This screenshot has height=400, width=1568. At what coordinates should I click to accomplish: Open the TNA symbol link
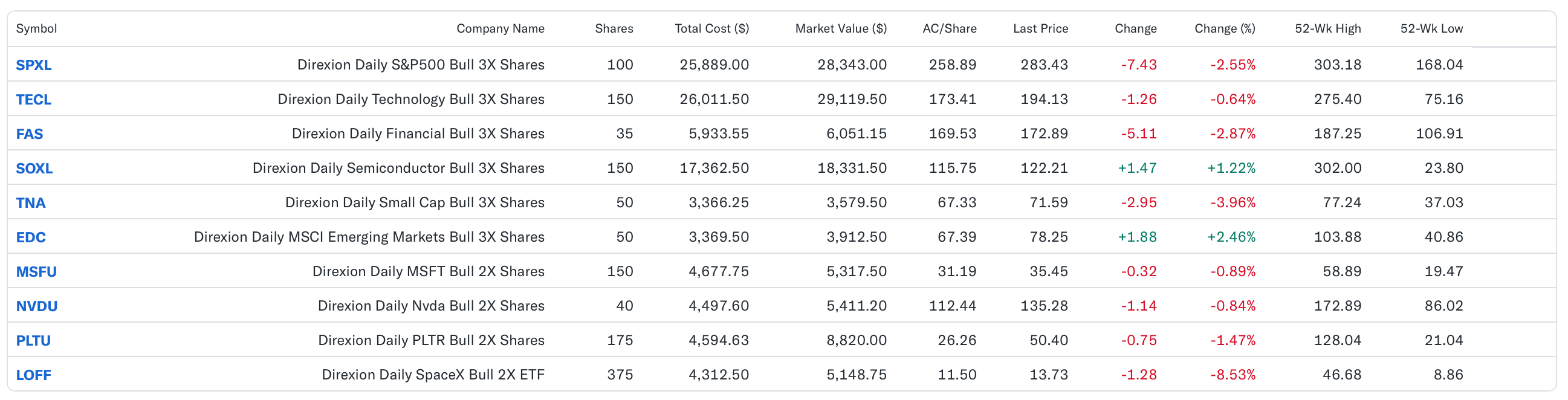tap(30, 203)
